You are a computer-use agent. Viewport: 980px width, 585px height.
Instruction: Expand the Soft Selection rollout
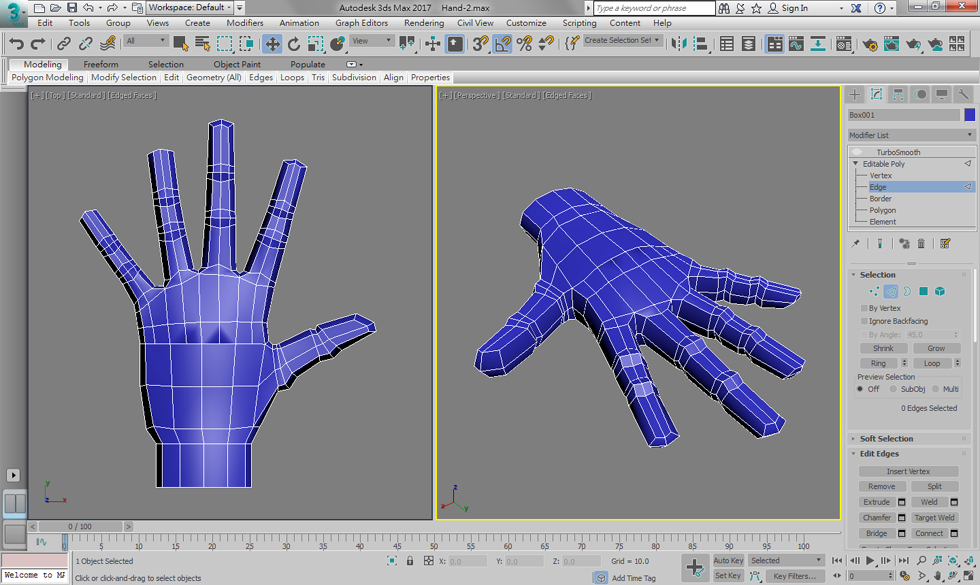(x=886, y=438)
